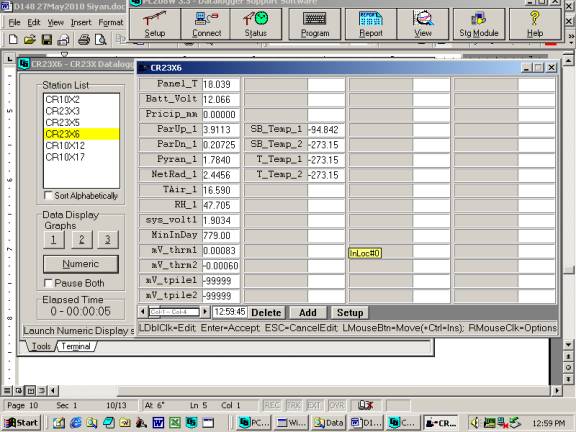
Task: Open Word File menu
Action: pyautogui.click(x=14, y=23)
